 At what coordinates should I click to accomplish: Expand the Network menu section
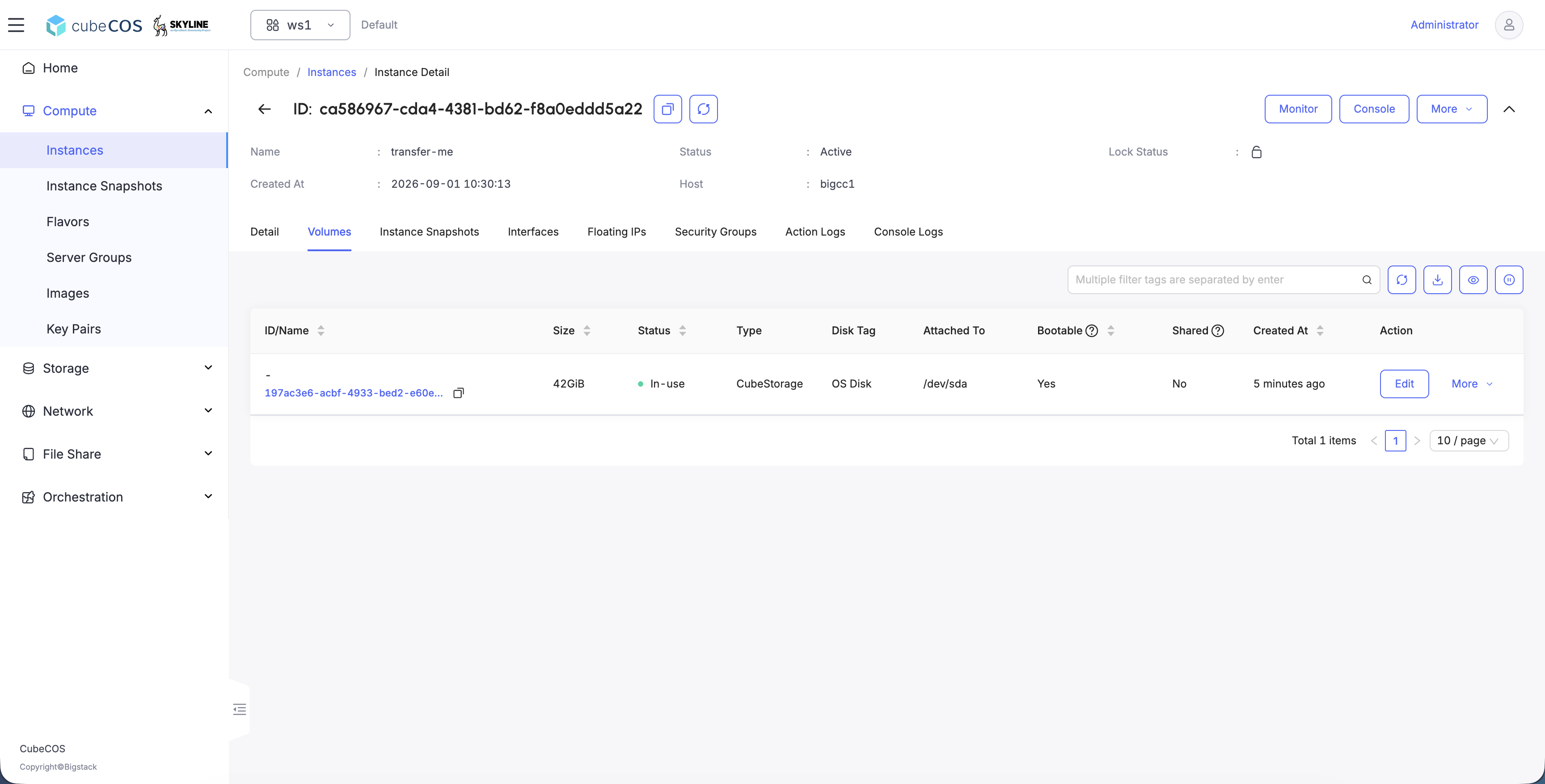(114, 411)
